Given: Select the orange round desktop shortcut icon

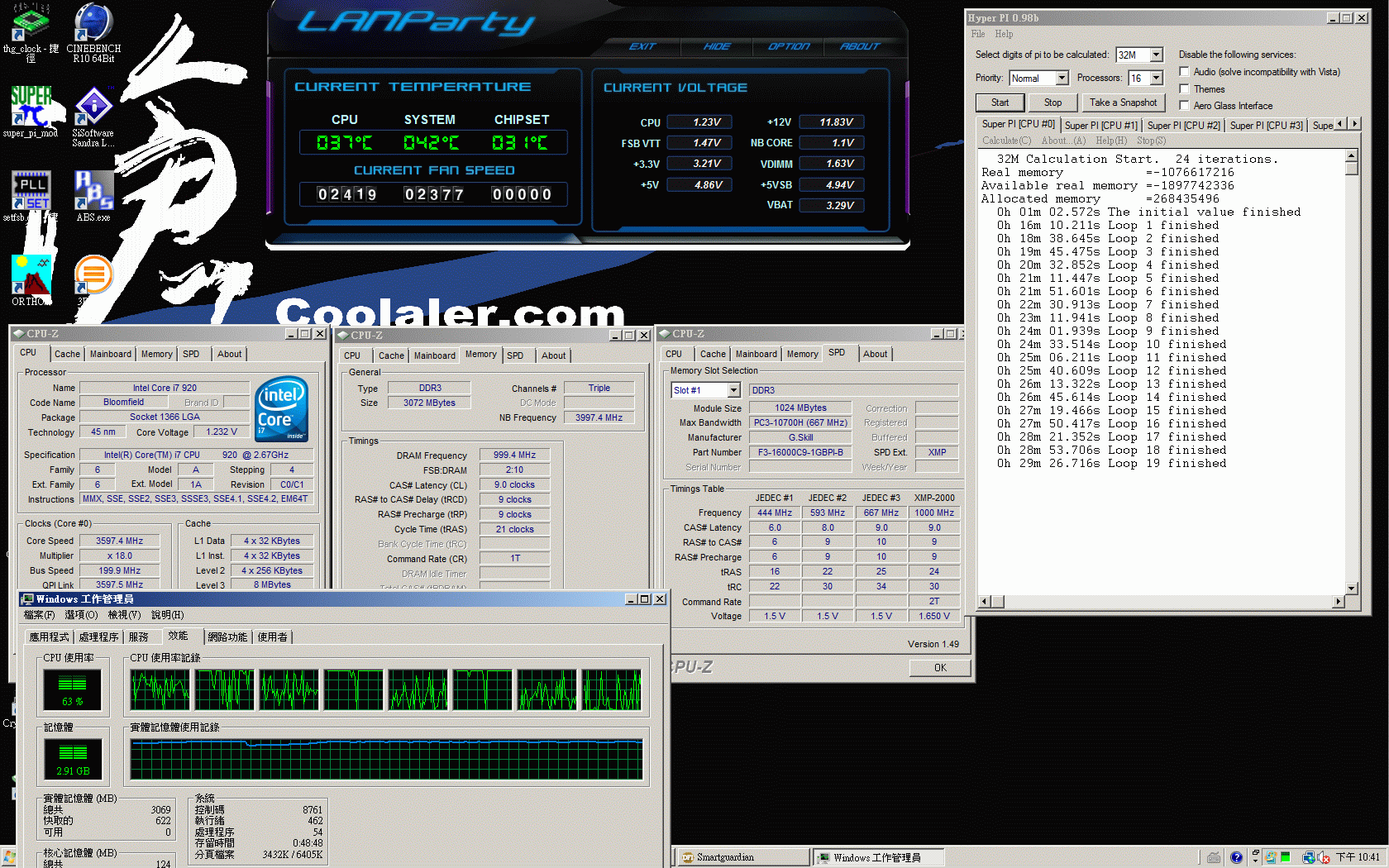Looking at the screenshot, I should [93, 275].
